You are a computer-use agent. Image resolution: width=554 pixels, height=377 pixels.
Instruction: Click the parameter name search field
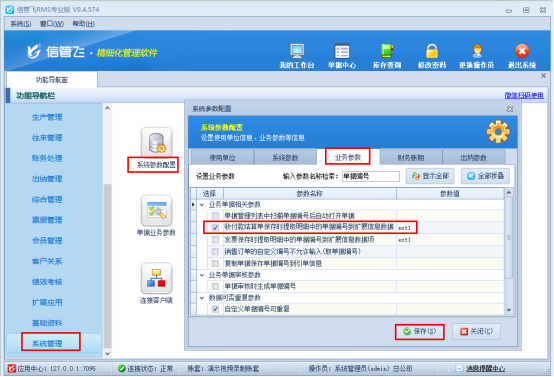(371, 176)
